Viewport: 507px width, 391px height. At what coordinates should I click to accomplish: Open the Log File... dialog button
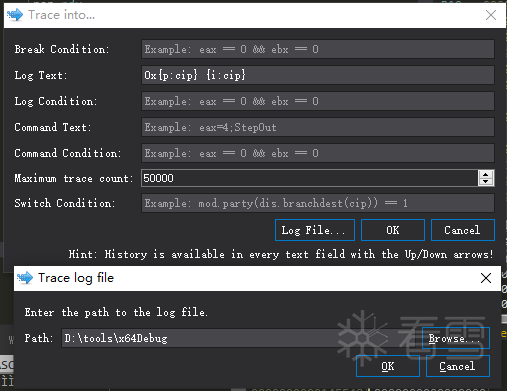(315, 230)
